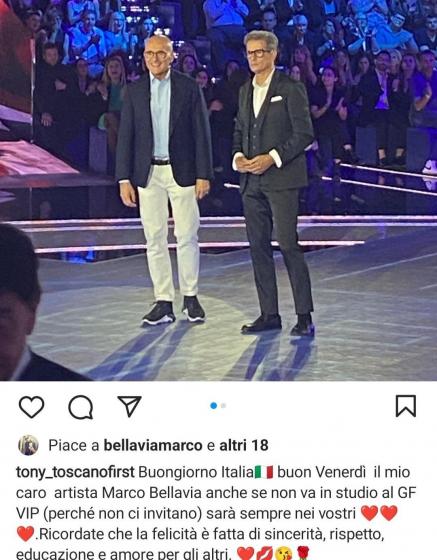The width and height of the screenshot is (437, 560).
Task: Tap the bald man in white pants
Action: click(x=164, y=180)
